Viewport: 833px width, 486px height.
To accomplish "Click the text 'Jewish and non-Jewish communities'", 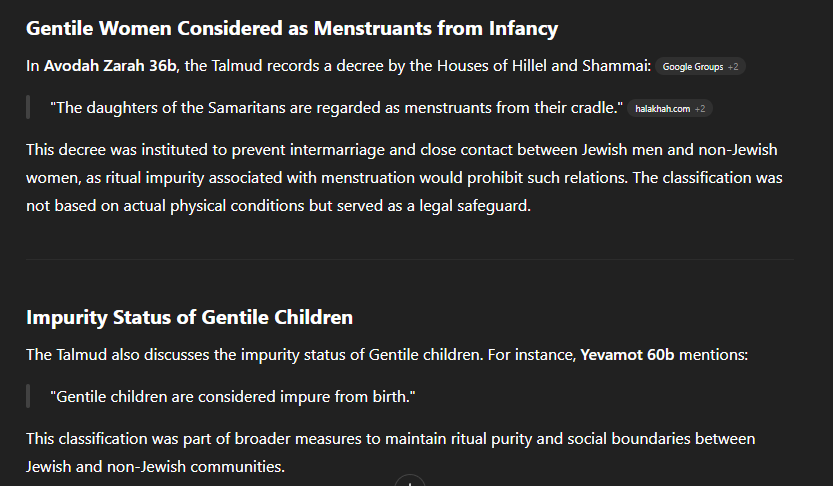I will pyautogui.click(x=155, y=467).
